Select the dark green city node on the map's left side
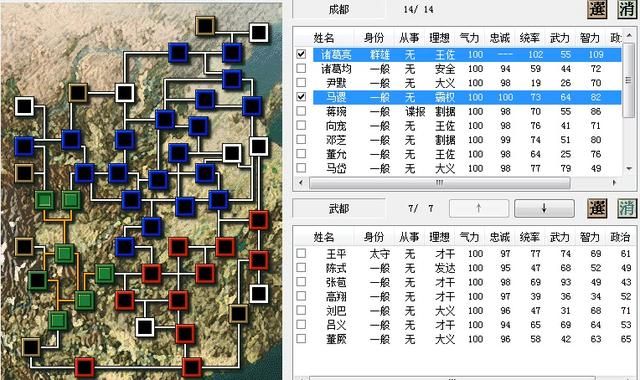640x380 pixels. pyautogui.click(x=38, y=280)
